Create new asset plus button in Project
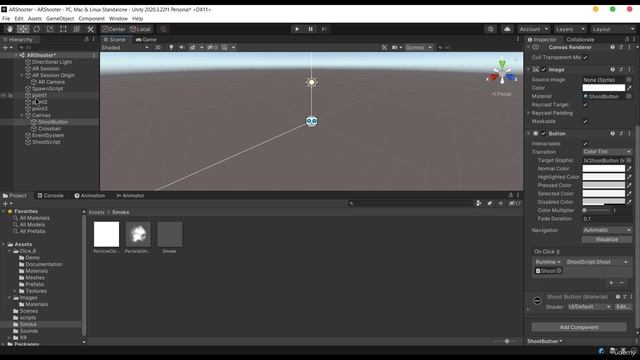Image resolution: width=640 pixels, height=360 pixels. 7,203
